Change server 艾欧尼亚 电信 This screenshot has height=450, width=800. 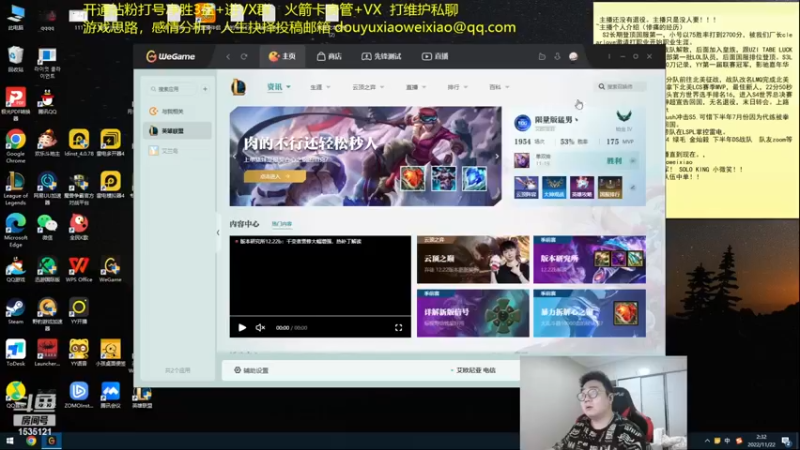click(473, 370)
